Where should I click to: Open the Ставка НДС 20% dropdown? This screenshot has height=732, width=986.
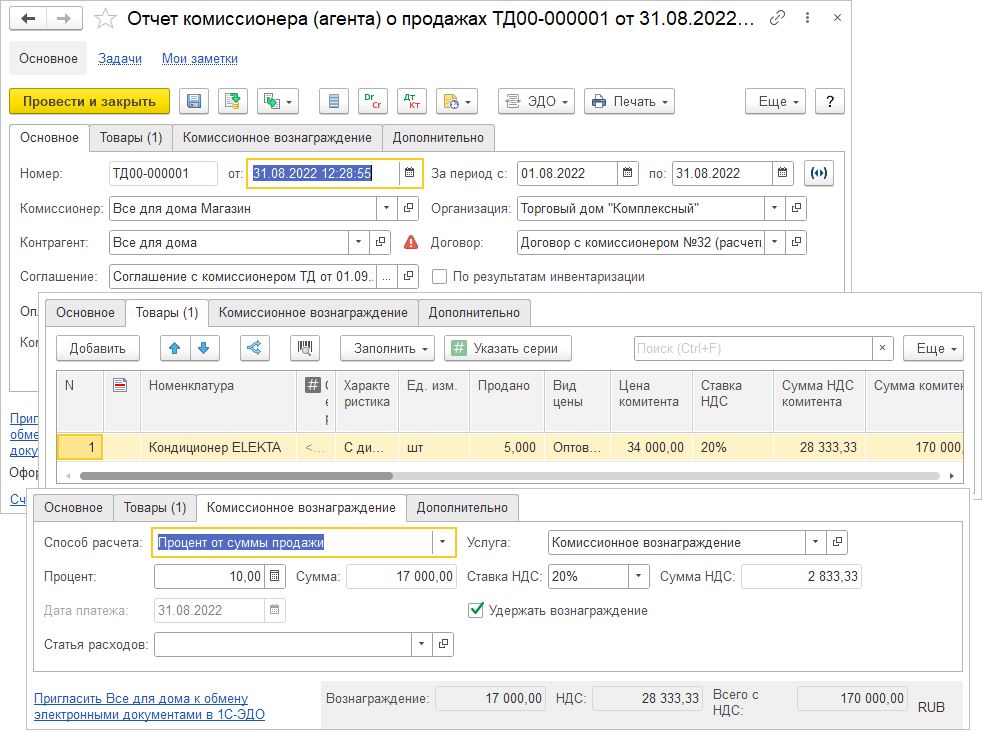[638, 576]
